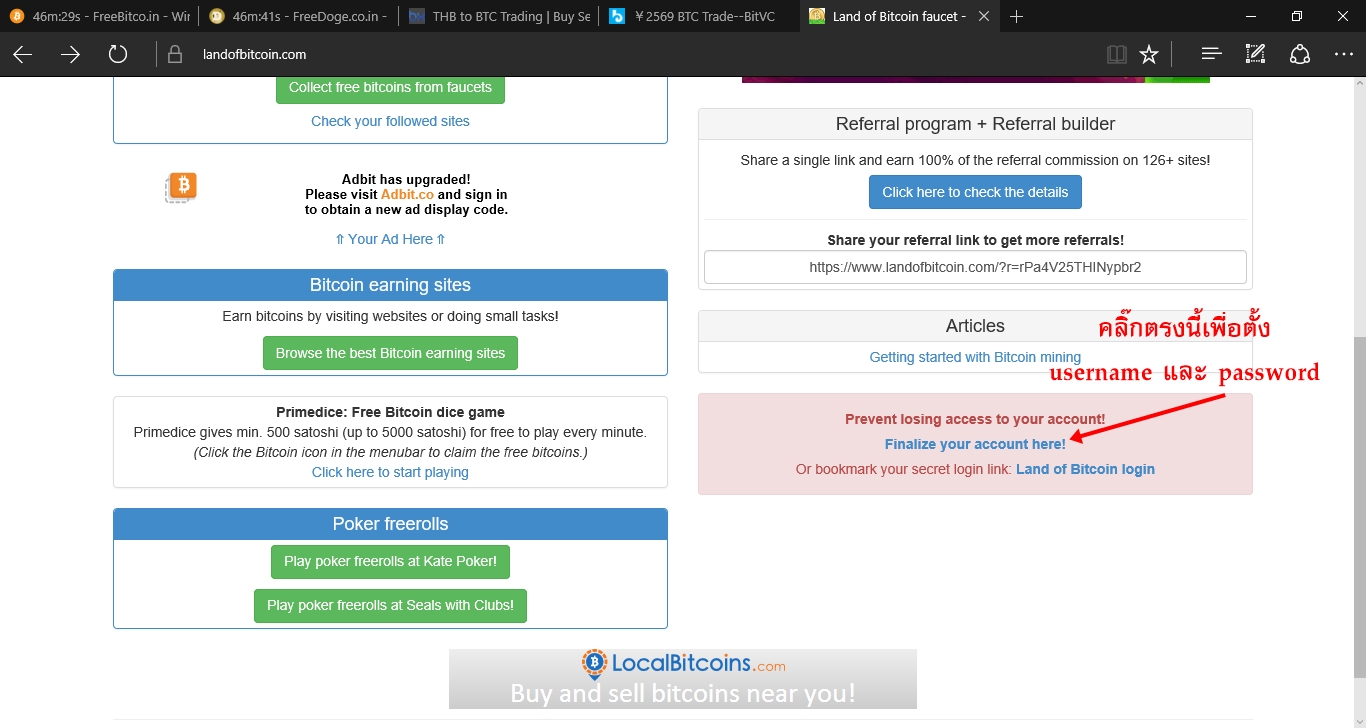Viewport: 1366px width, 728px height.
Task: Open Click here to start playing link
Action: [x=390, y=472]
